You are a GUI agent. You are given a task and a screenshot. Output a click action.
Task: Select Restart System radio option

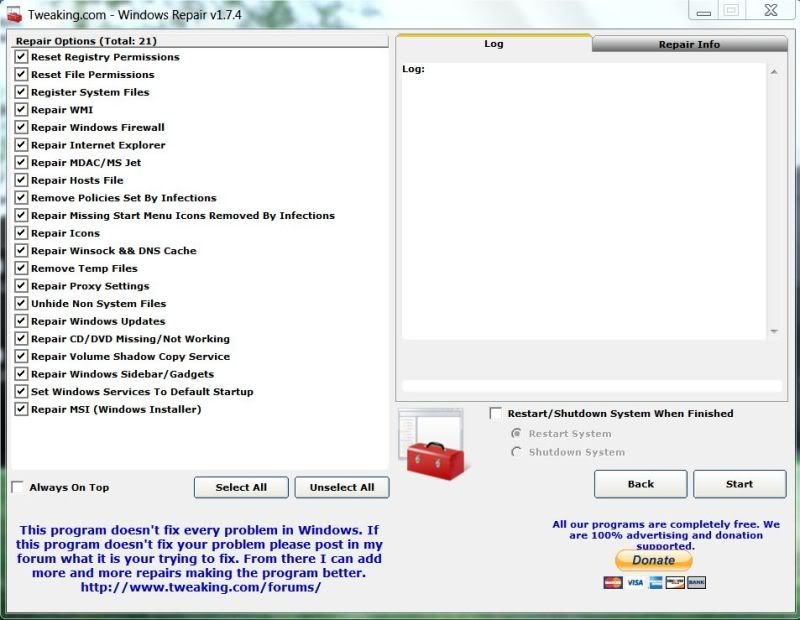(516, 434)
